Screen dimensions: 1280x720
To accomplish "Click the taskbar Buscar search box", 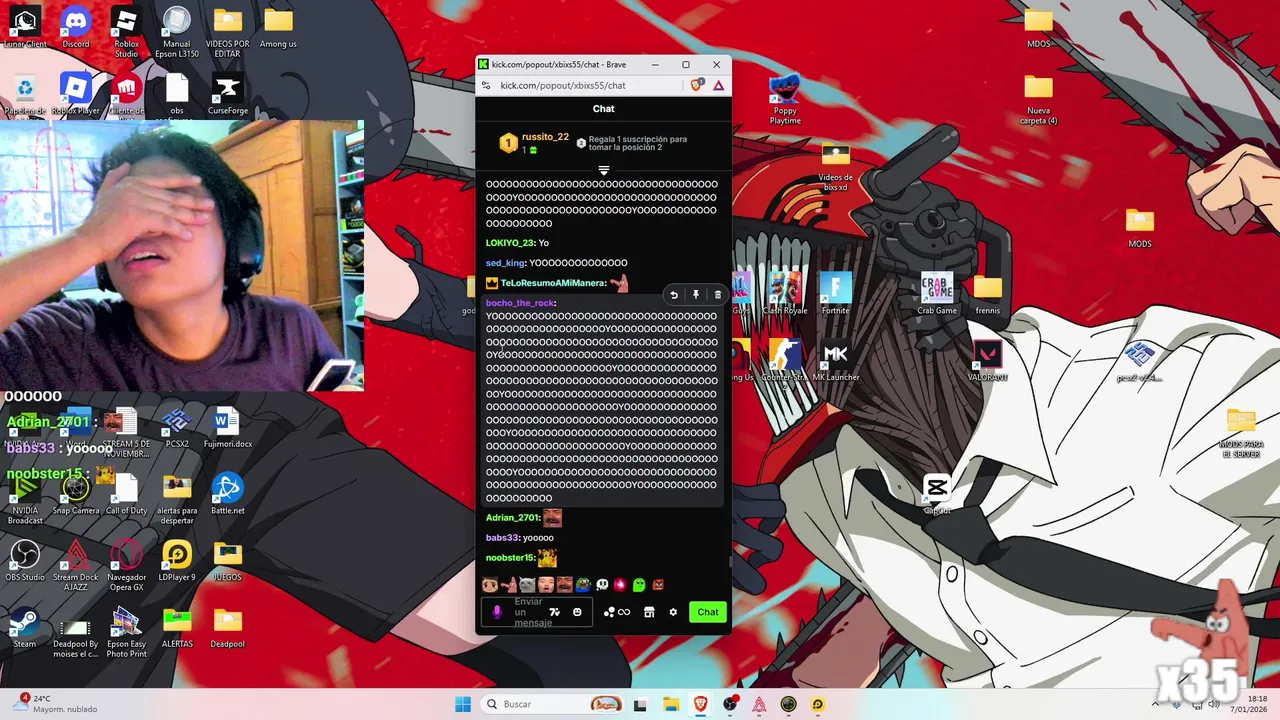I will click(x=553, y=704).
